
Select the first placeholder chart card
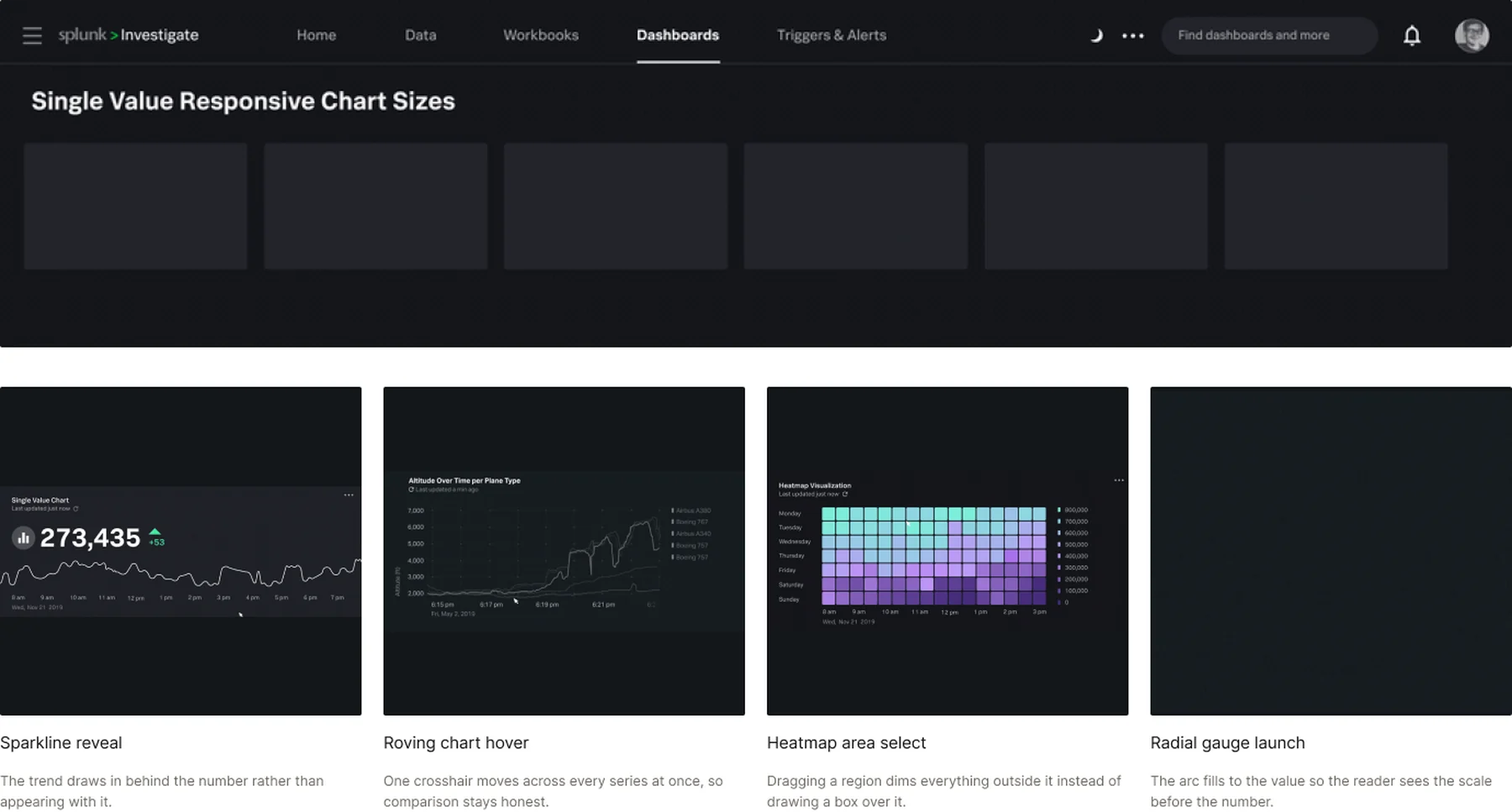tap(135, 206)
